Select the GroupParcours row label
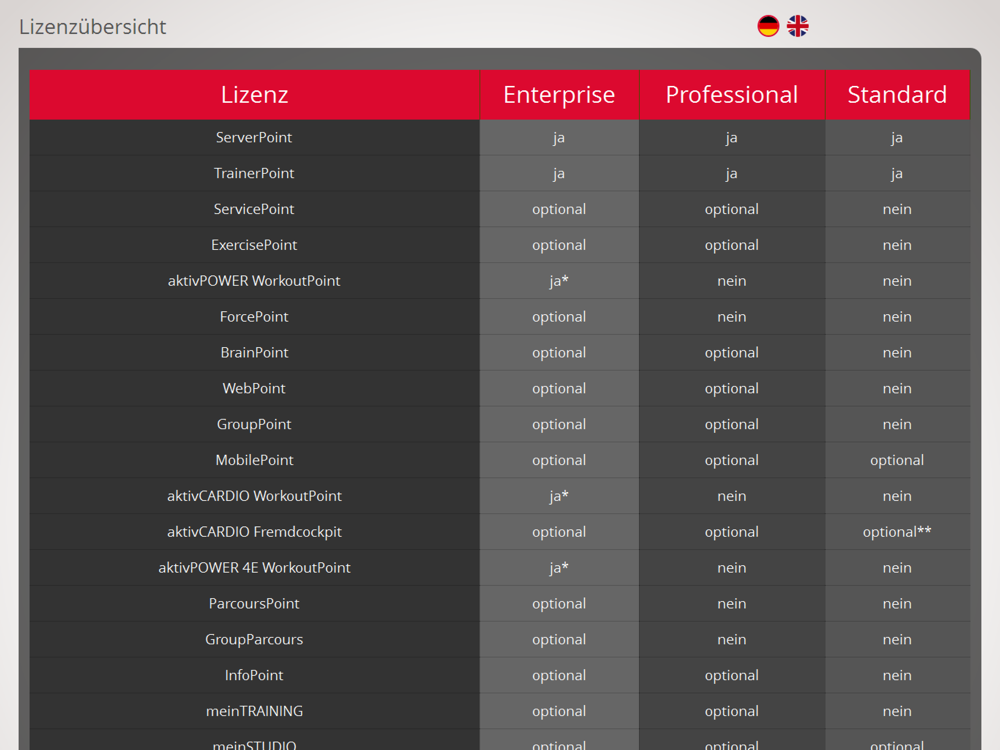This screenshot has height=750, width=1000. coord(254,639)
